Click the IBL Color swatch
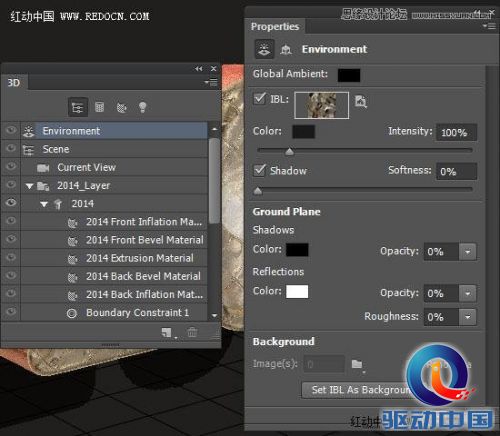500x436 pixels. 303,132
